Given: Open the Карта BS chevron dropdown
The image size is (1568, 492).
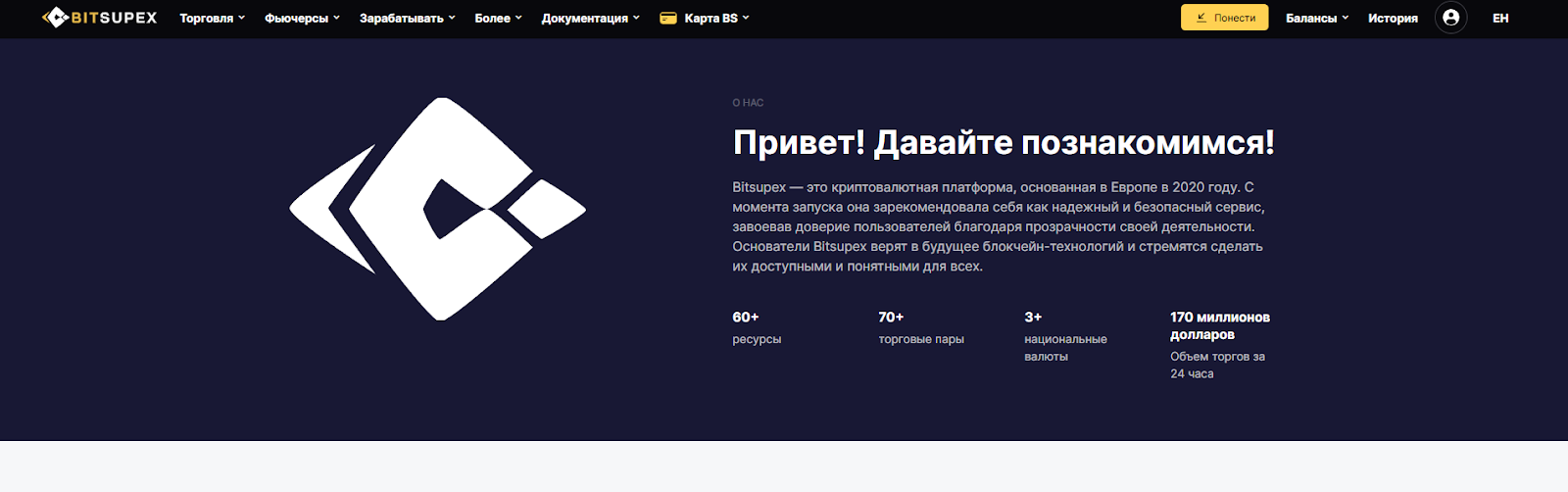Looking at the screenshot, I should click(x=746, y=18).
